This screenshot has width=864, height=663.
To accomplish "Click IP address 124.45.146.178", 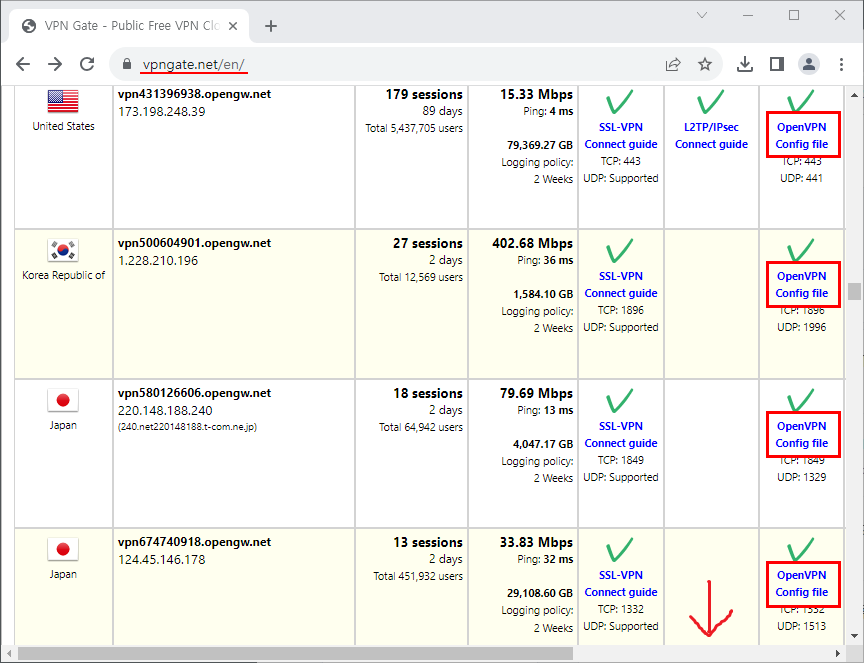I will click(161, 559).
